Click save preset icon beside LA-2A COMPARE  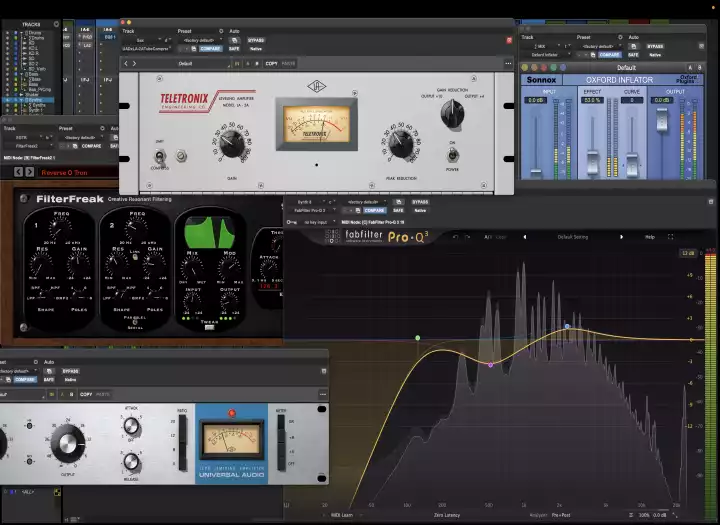pos(194,49)
